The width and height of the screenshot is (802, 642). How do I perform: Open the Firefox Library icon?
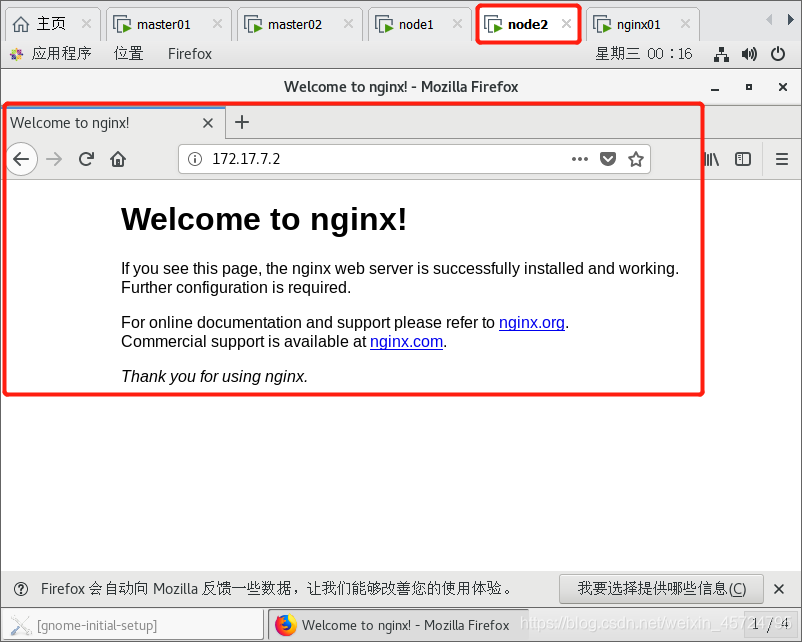712,159
